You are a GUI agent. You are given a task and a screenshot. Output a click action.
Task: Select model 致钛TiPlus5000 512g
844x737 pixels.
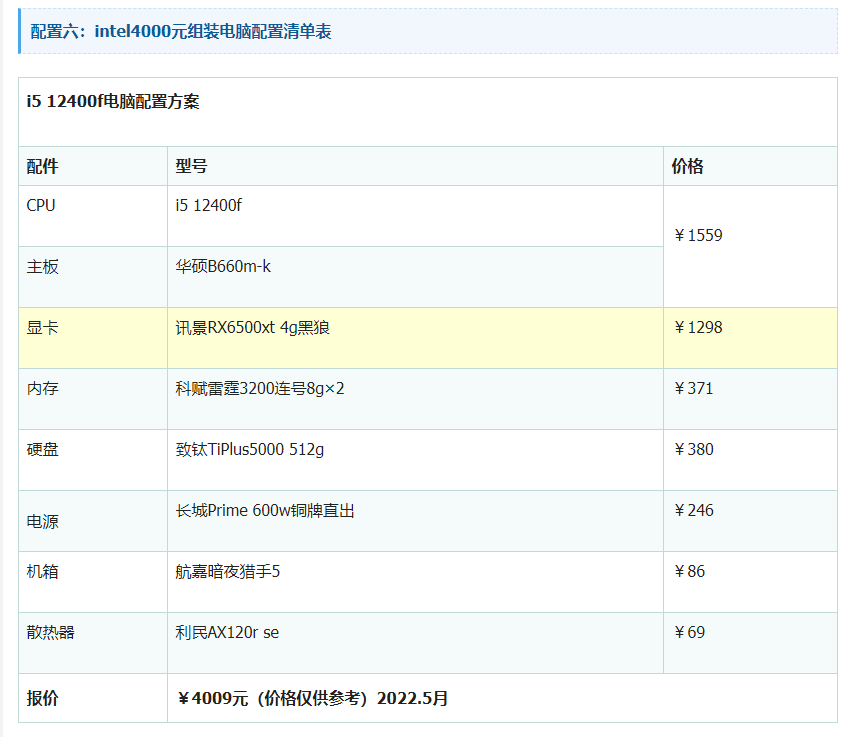click(250, 450)
